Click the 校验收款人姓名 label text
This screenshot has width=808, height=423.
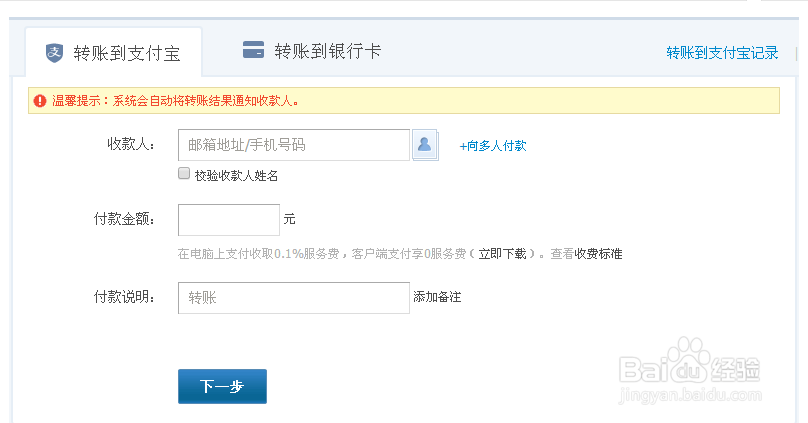(x=236, y=176)
